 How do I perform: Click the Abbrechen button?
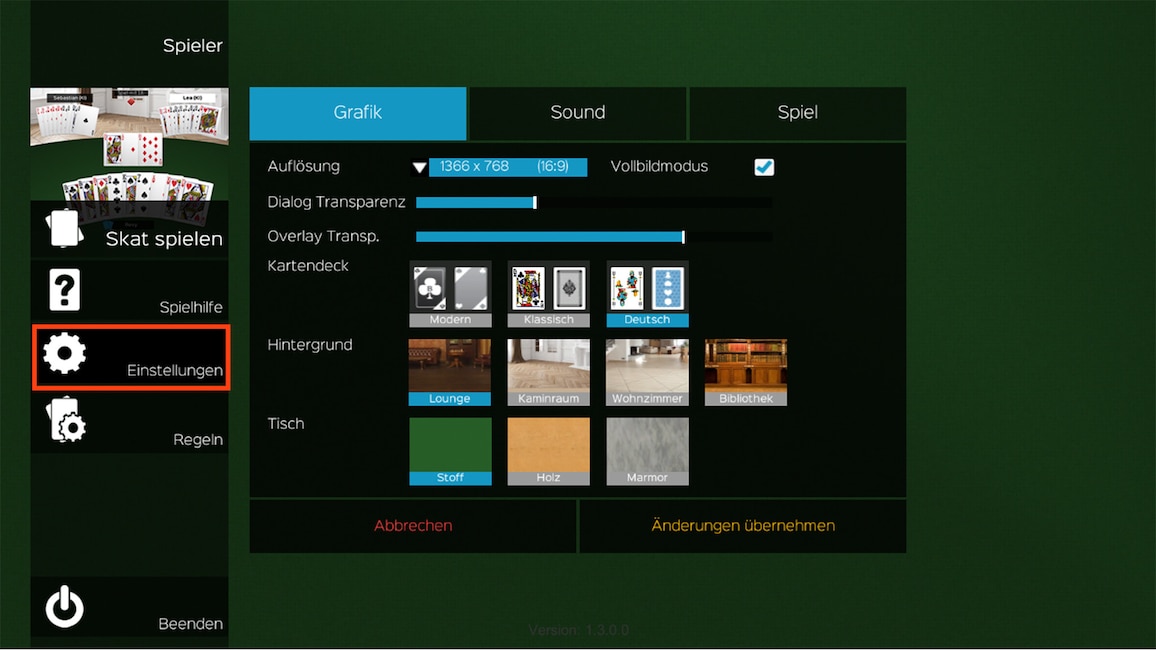[413, 526]
